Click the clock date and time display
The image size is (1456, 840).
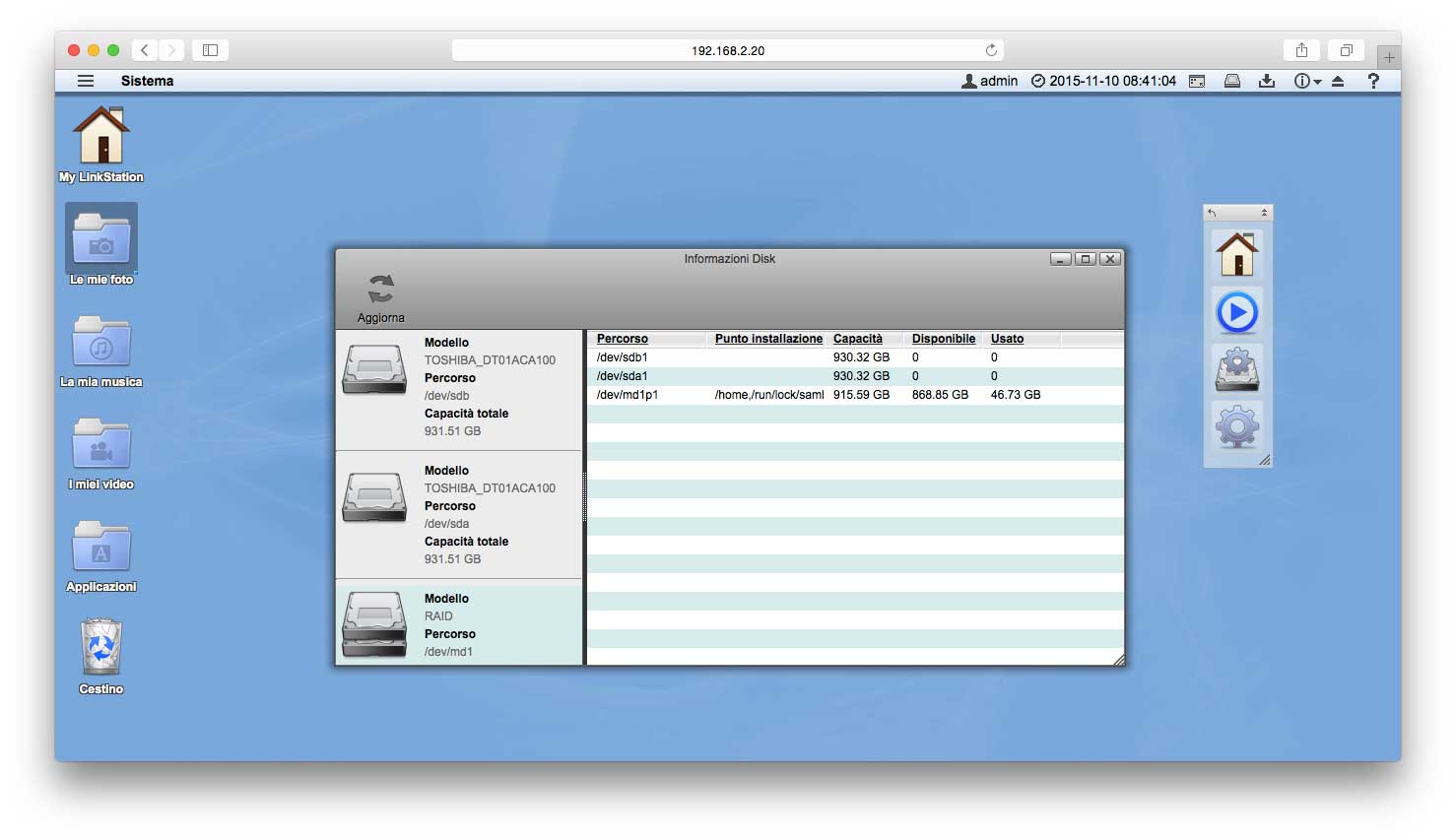(1103, 81)
